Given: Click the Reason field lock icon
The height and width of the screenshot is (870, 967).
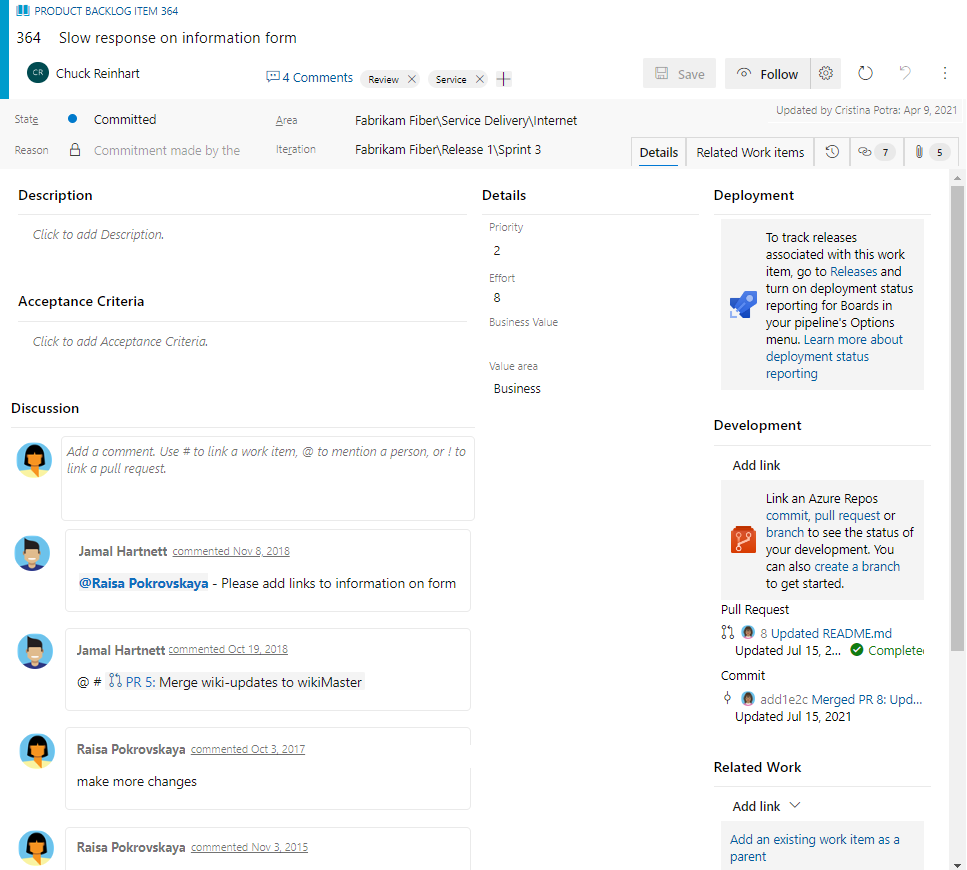Looking at the screenshot, I should tap(75, 150).
